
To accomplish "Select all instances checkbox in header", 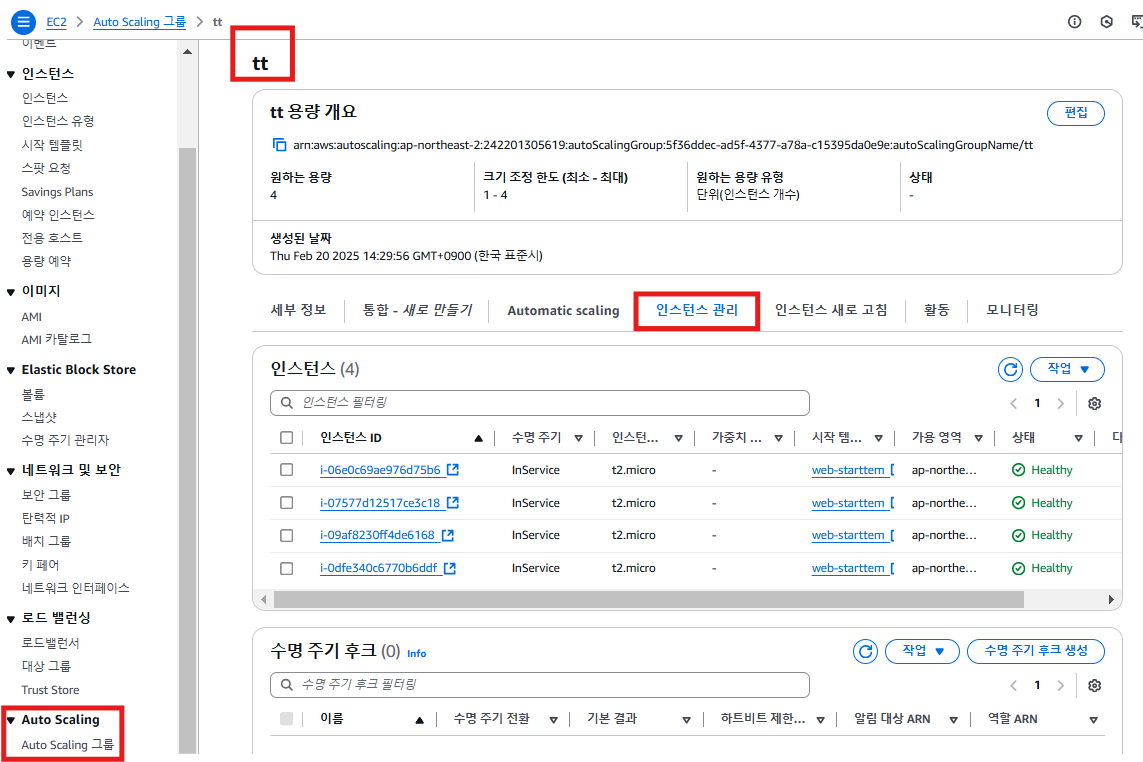I will point(286,438).
